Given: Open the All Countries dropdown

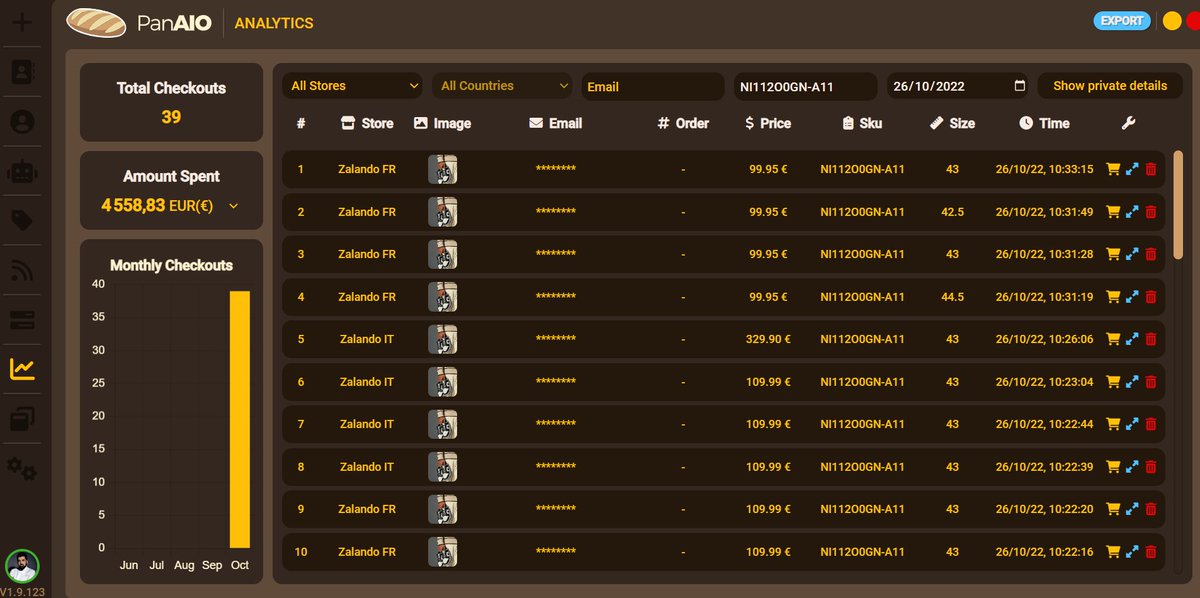Looking at the screenshot, I should (x=504, y=86).
